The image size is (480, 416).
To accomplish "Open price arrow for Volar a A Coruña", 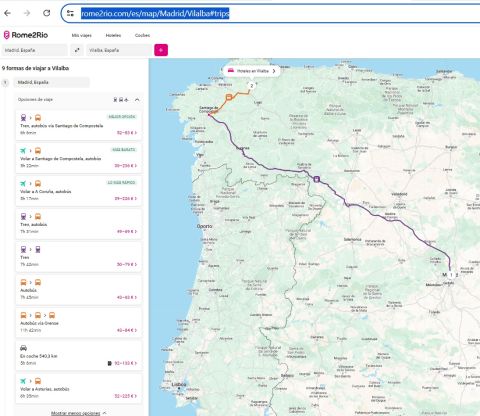I will pyautogui.click(x=136, y=198).
